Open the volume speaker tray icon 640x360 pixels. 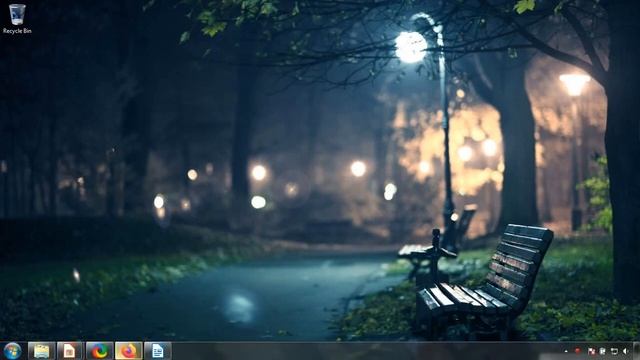pos(626,351)
